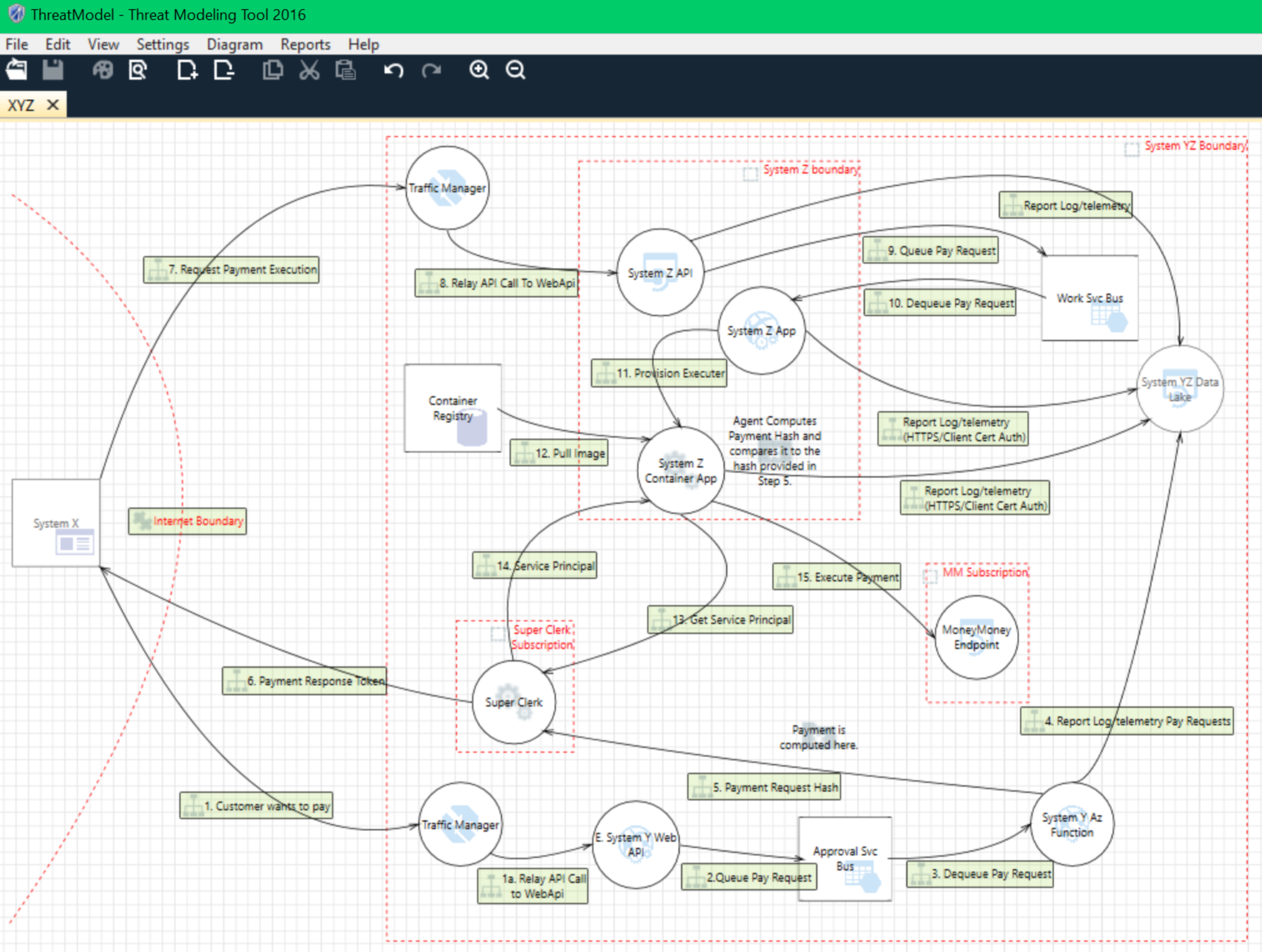
Task: Open the File menu
Action: pyautogui.click(x=17, y=44)
